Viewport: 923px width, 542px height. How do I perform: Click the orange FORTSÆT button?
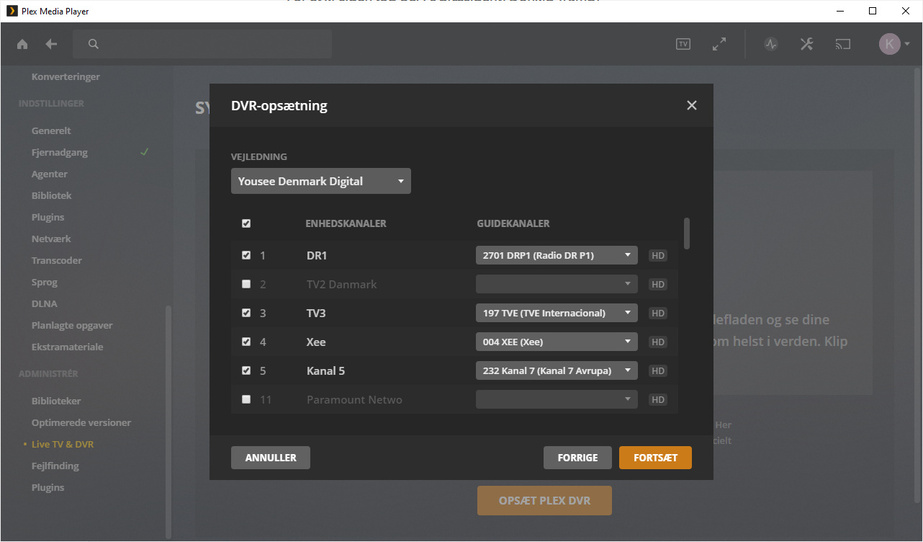pos(655,458)
